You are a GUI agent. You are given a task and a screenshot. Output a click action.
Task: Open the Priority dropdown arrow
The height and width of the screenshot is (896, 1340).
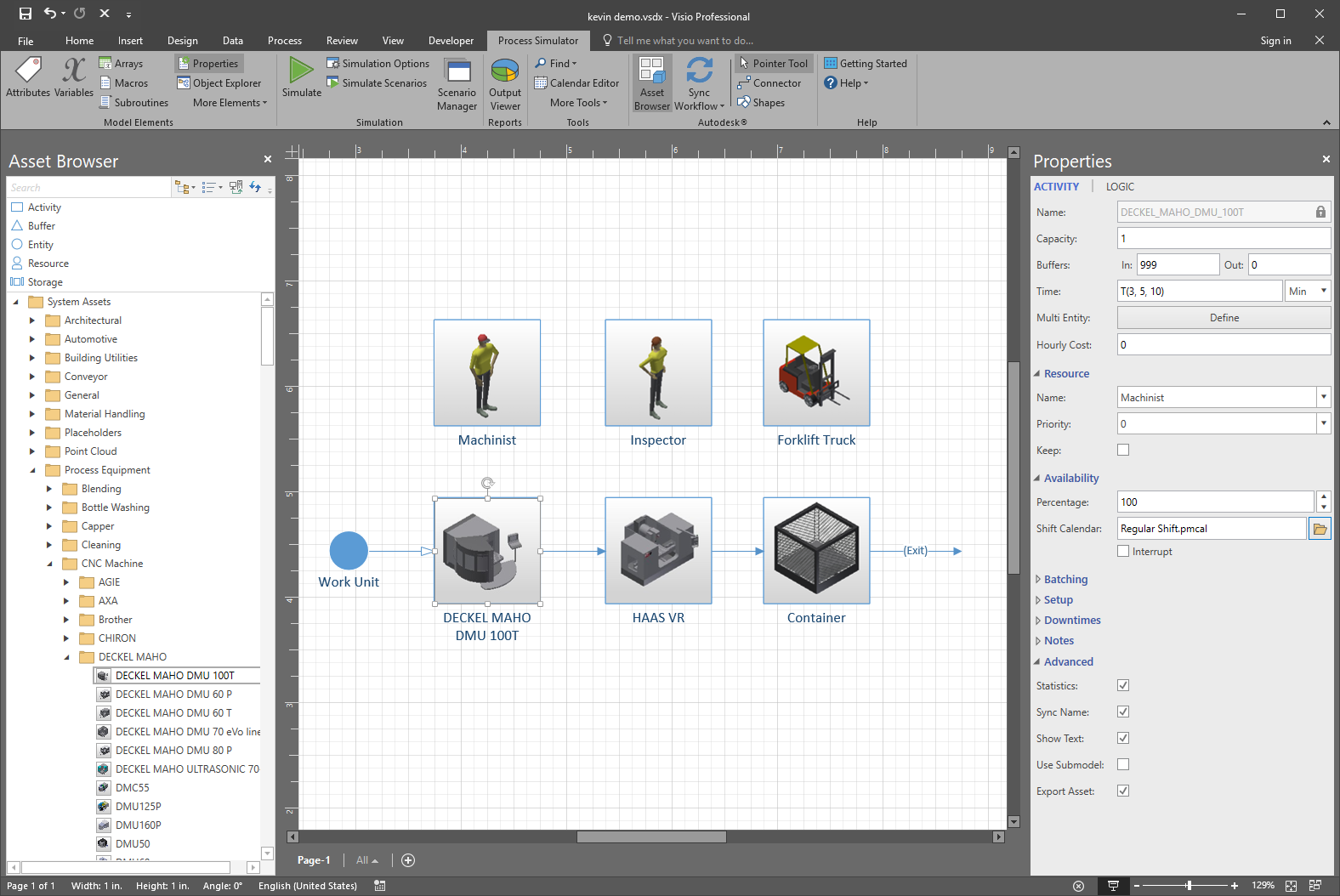1324,423
